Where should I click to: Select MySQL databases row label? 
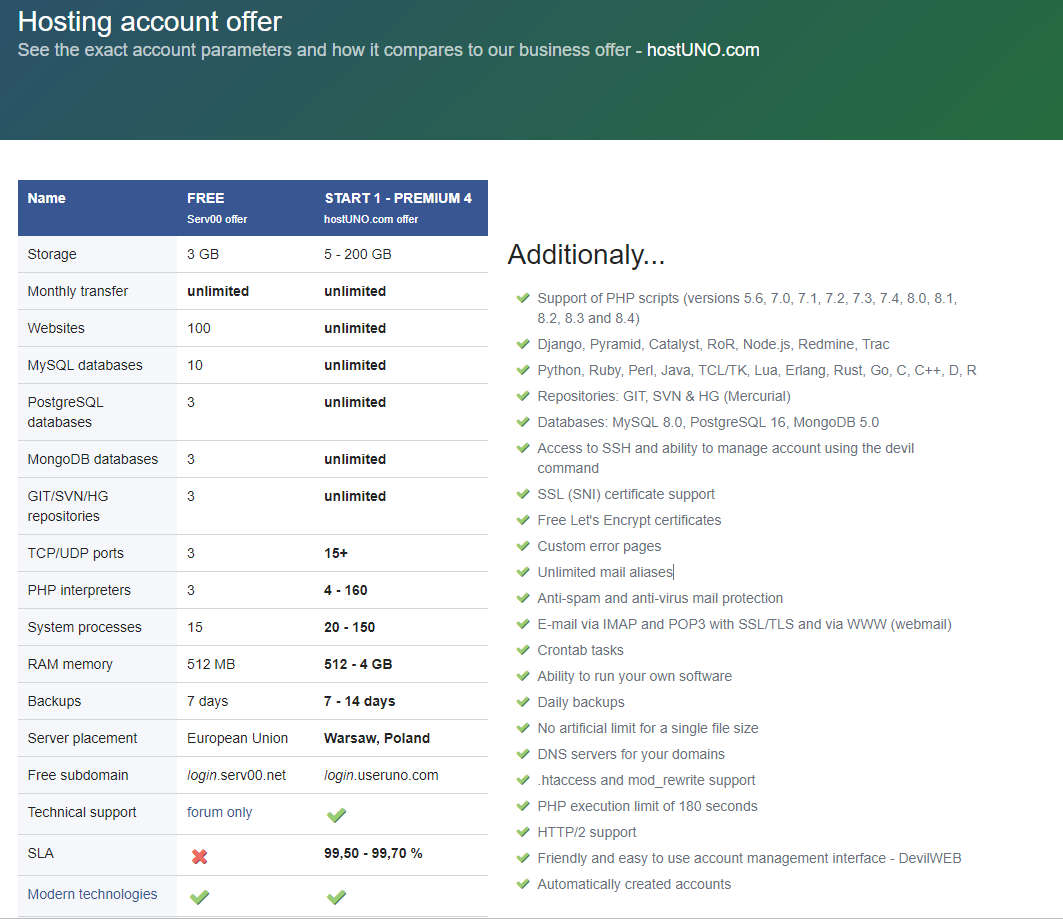coord(85,365)
